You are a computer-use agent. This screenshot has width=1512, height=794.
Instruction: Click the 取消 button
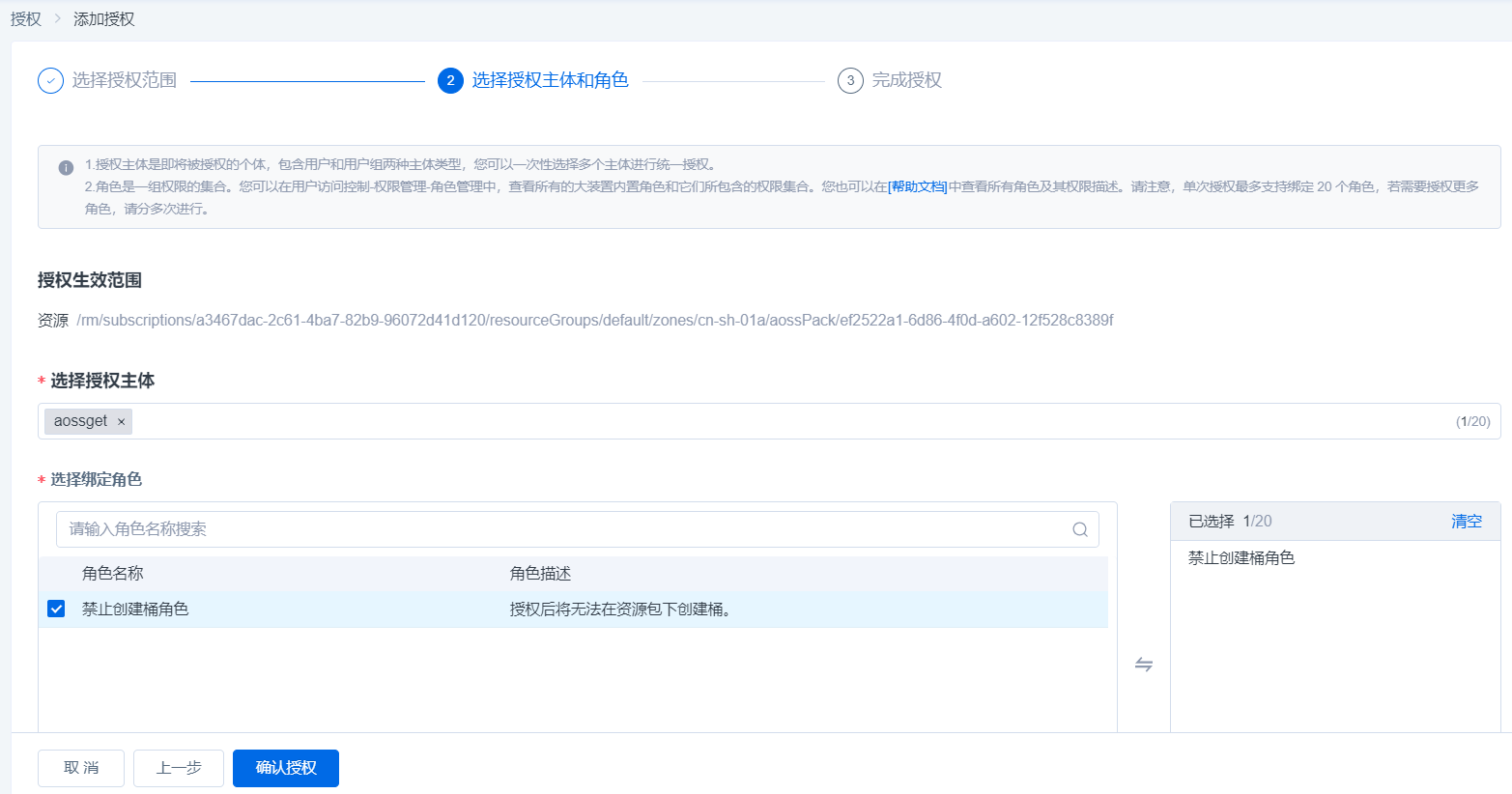point(81,768)
